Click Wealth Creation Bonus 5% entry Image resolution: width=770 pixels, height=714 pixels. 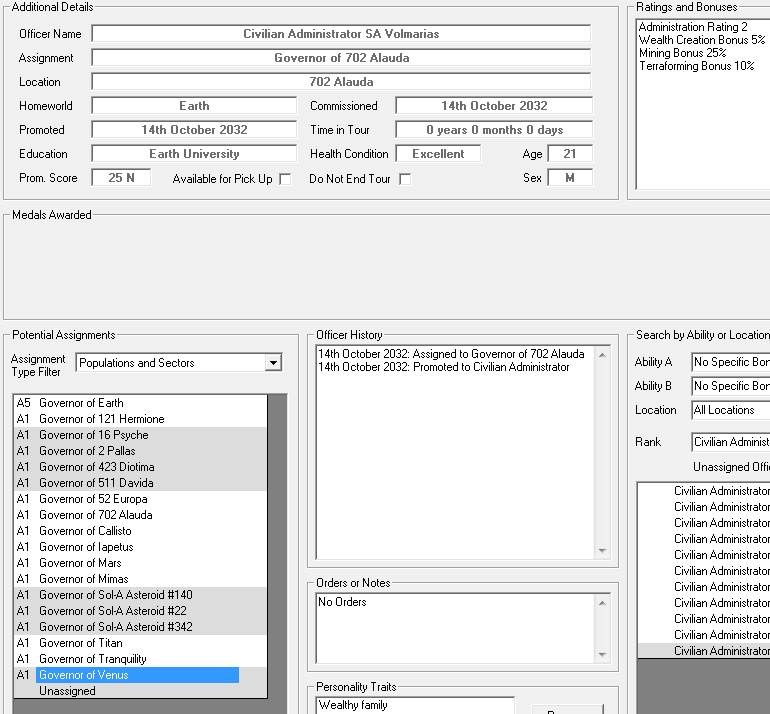[702, 40]
